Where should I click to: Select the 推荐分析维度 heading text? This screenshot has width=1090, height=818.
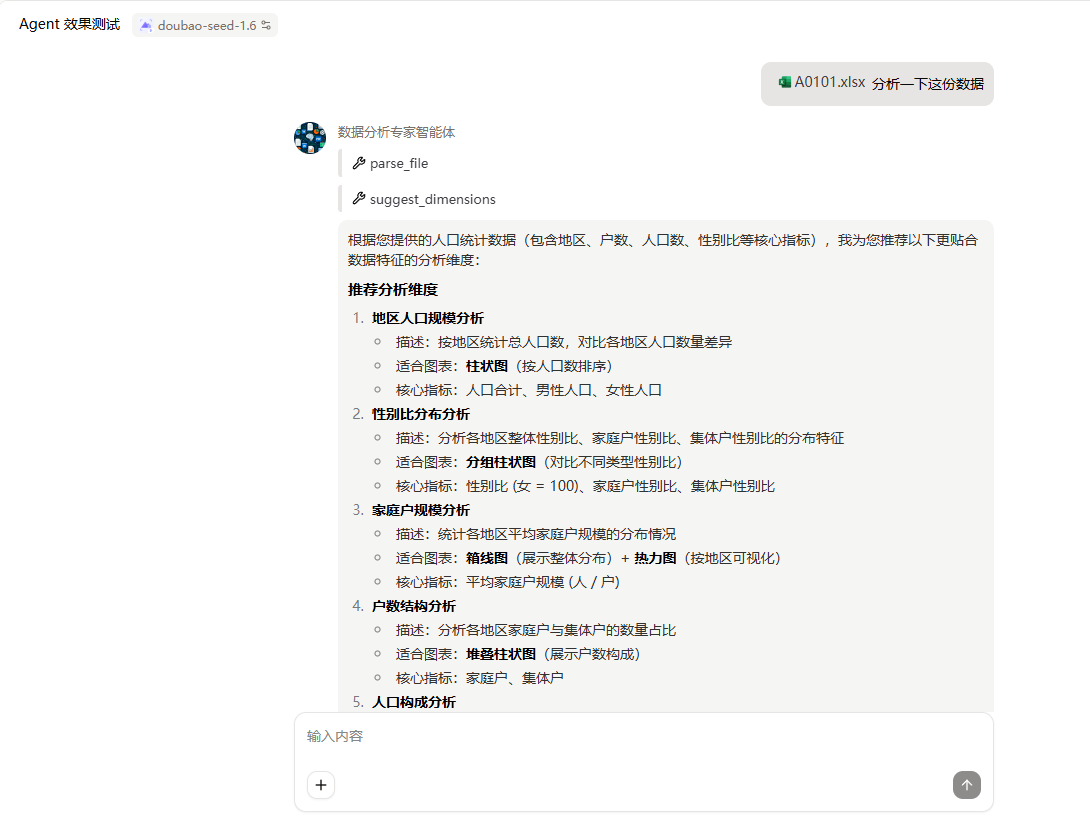click(x=394, y=289)
